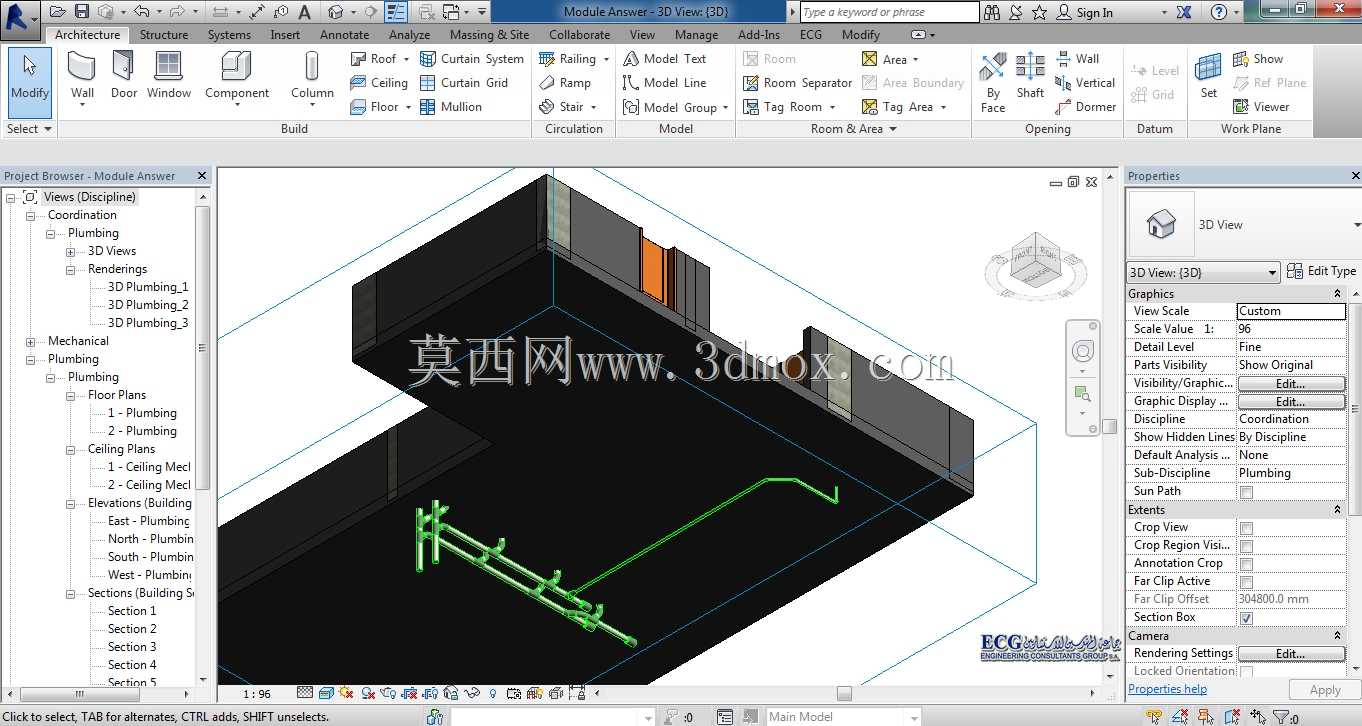
Task: Click Edit button for Visibility/Graphics
Action: (x=1291, y=384)
